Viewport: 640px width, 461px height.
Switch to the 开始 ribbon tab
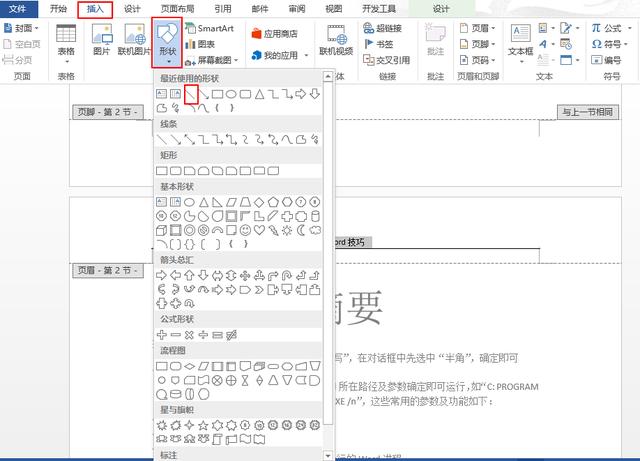(58, 9)
